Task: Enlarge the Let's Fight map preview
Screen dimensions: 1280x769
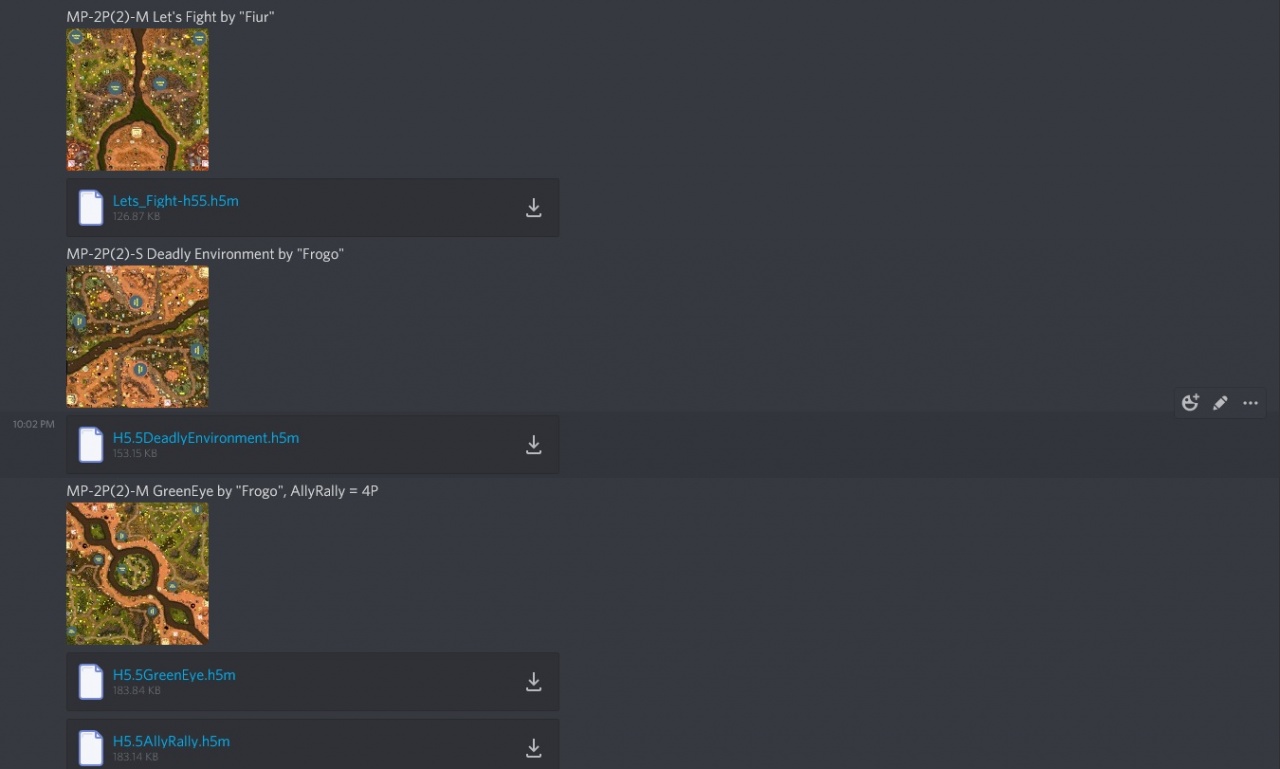Action: 137,100
